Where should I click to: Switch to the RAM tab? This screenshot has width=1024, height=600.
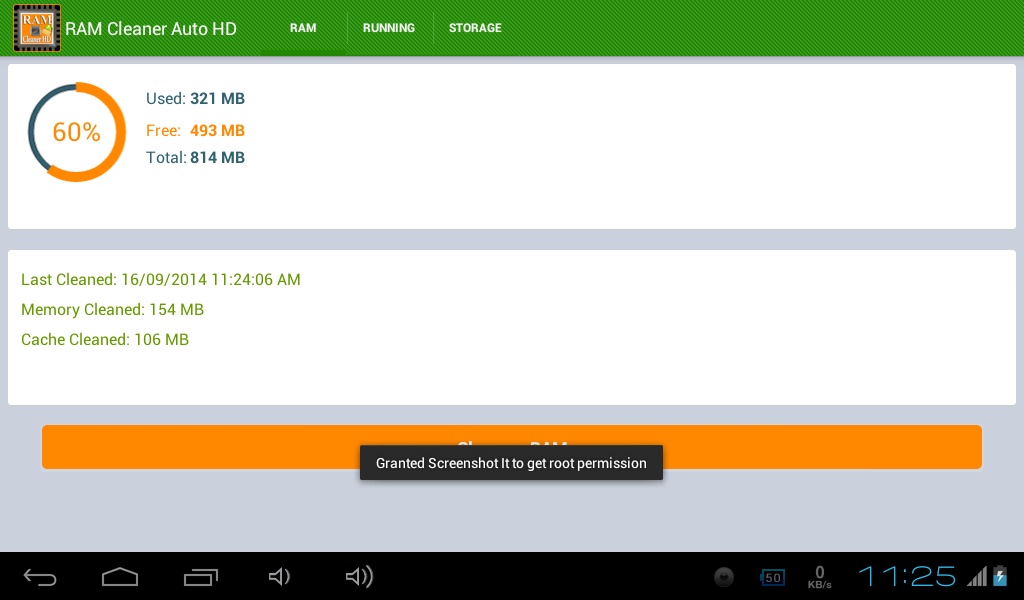(303, 28)
